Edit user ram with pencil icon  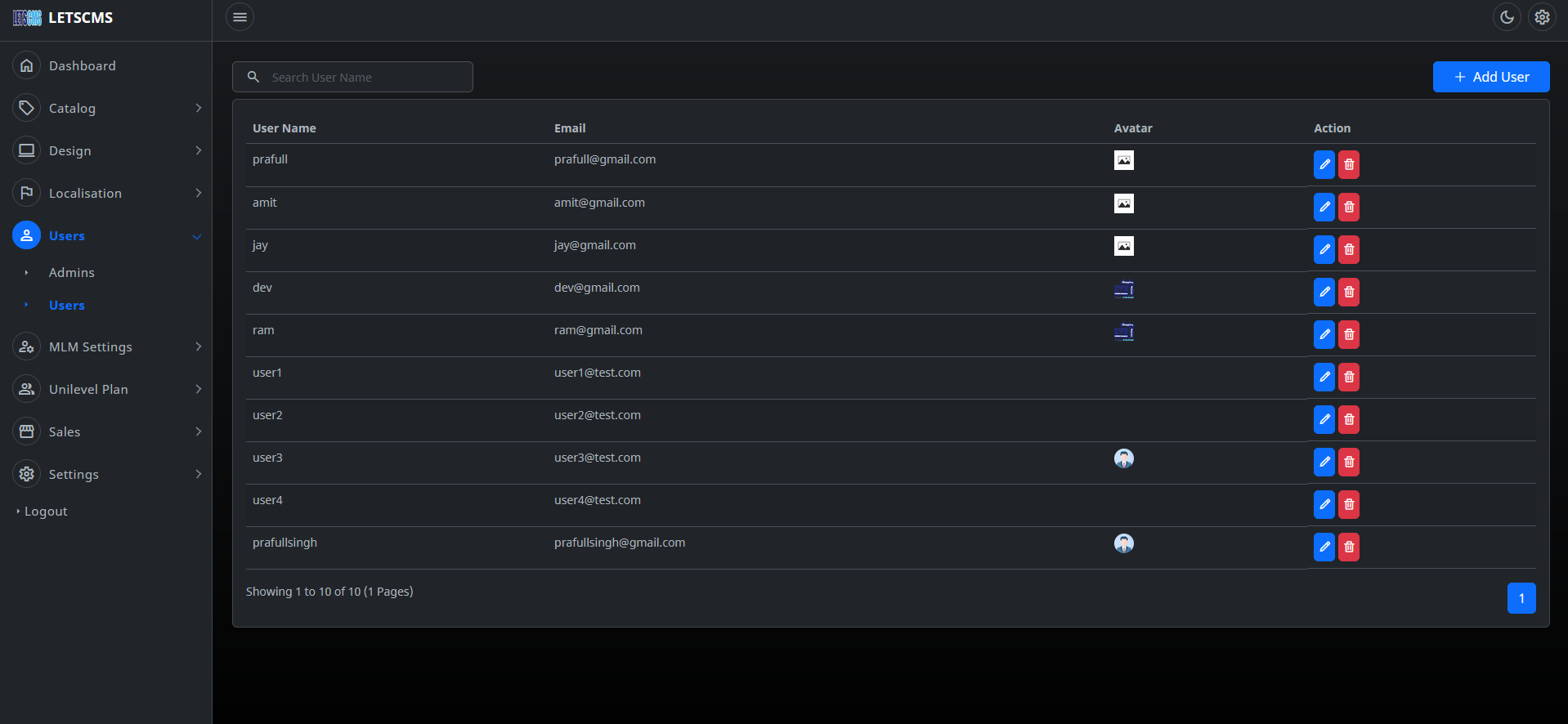pos(1324,334)
